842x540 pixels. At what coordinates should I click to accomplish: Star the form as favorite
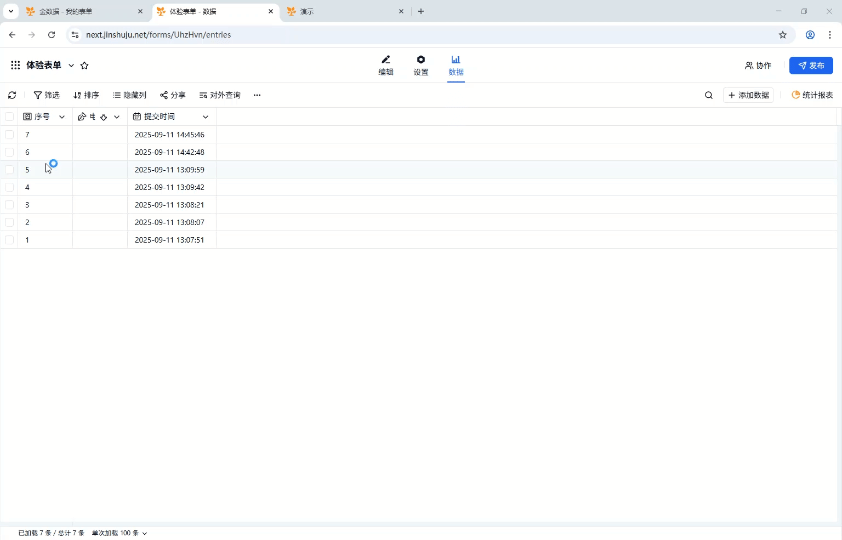[85, 65]
